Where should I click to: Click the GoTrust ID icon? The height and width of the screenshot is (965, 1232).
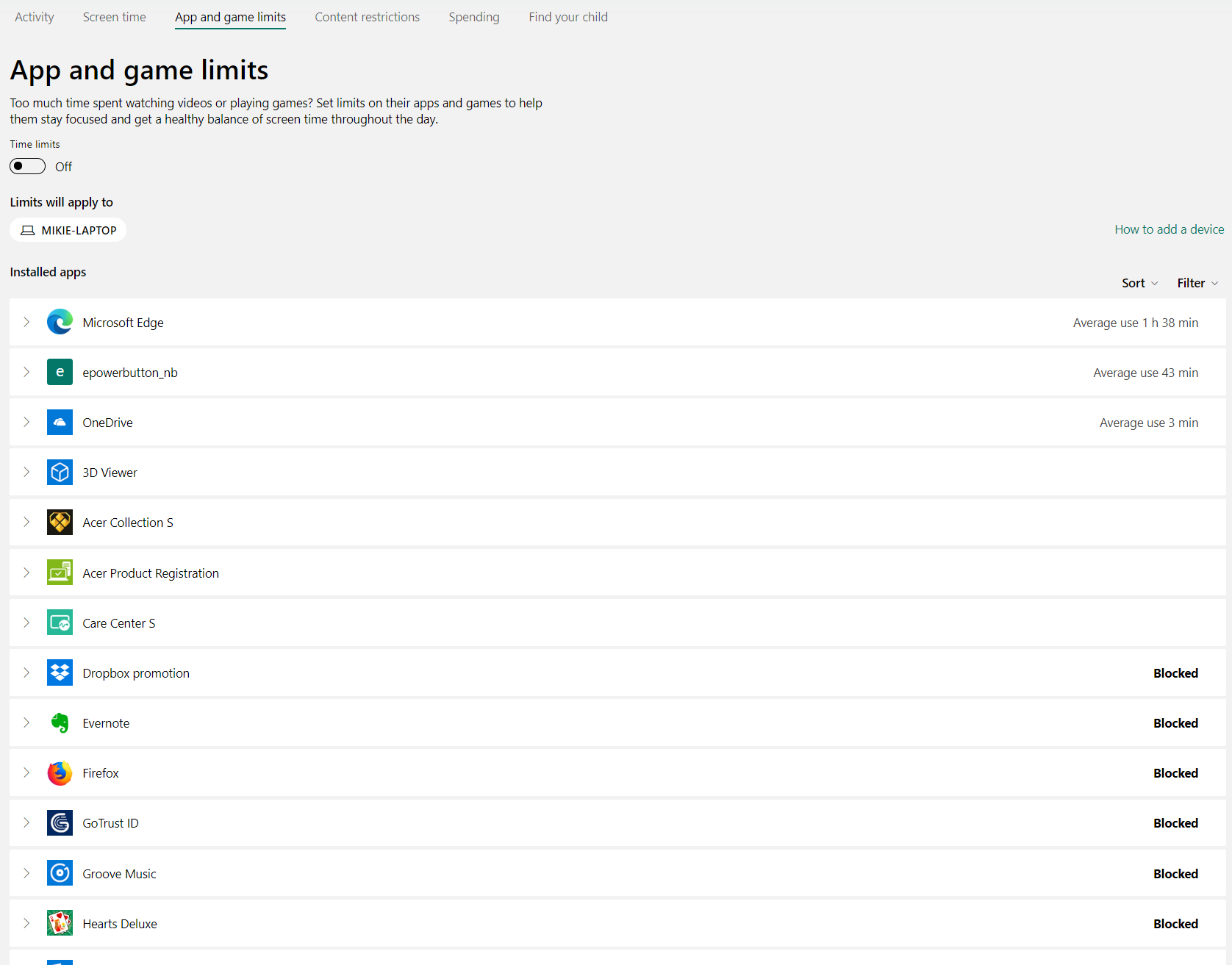(60, 822)
